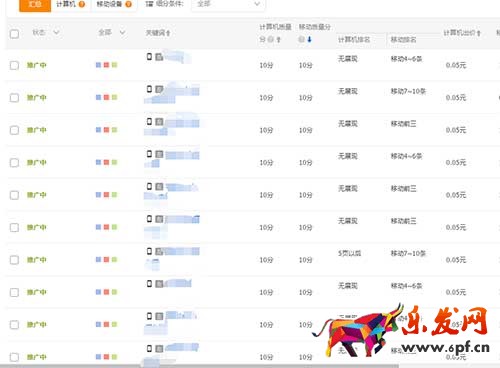The height and width of the screenshot is (368, 500).
Task: Click the gray page icon in the 5页以后 row
Action: tap(159, 252)
